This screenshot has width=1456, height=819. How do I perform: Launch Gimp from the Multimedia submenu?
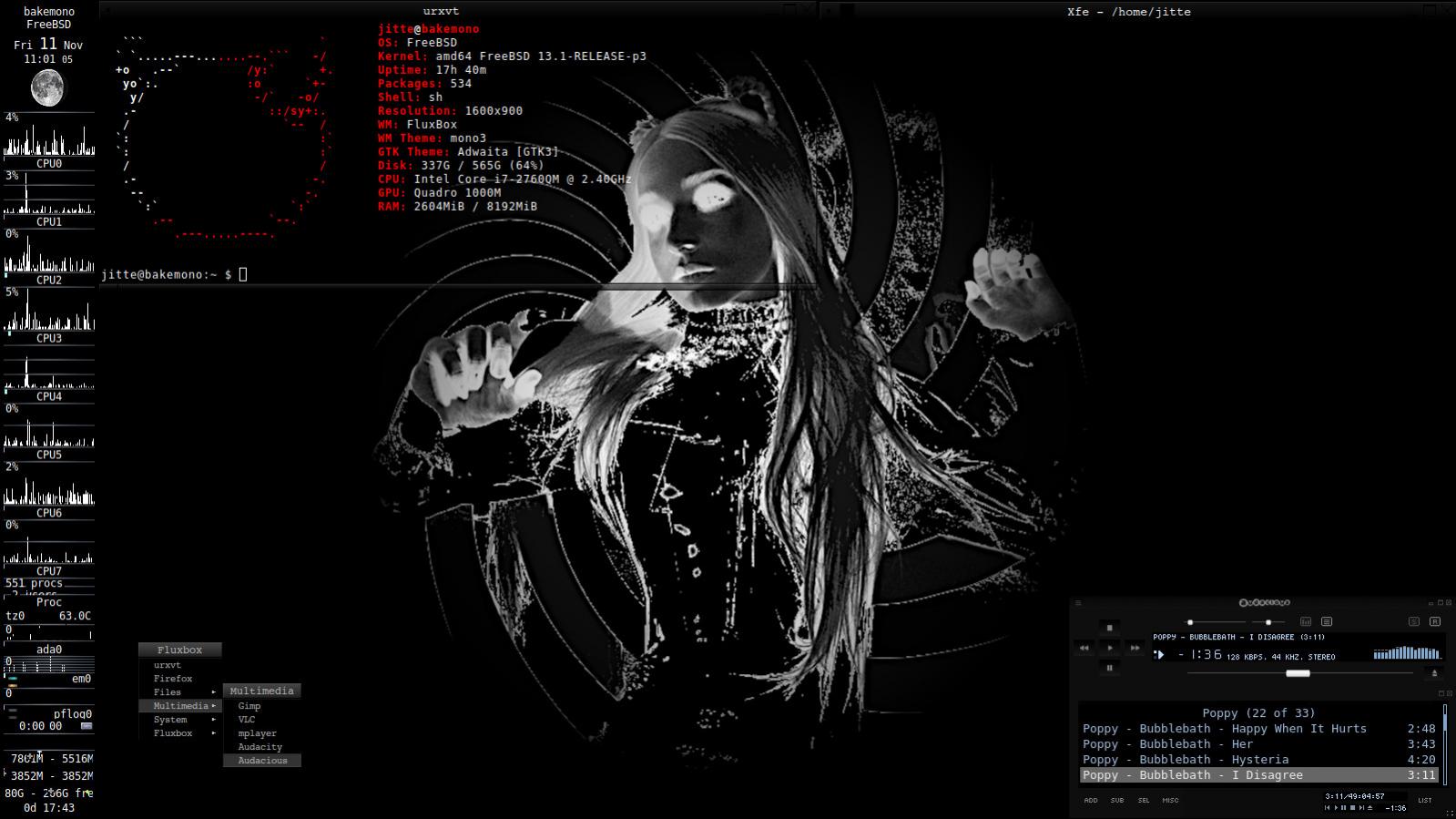[x=262, y=706]
